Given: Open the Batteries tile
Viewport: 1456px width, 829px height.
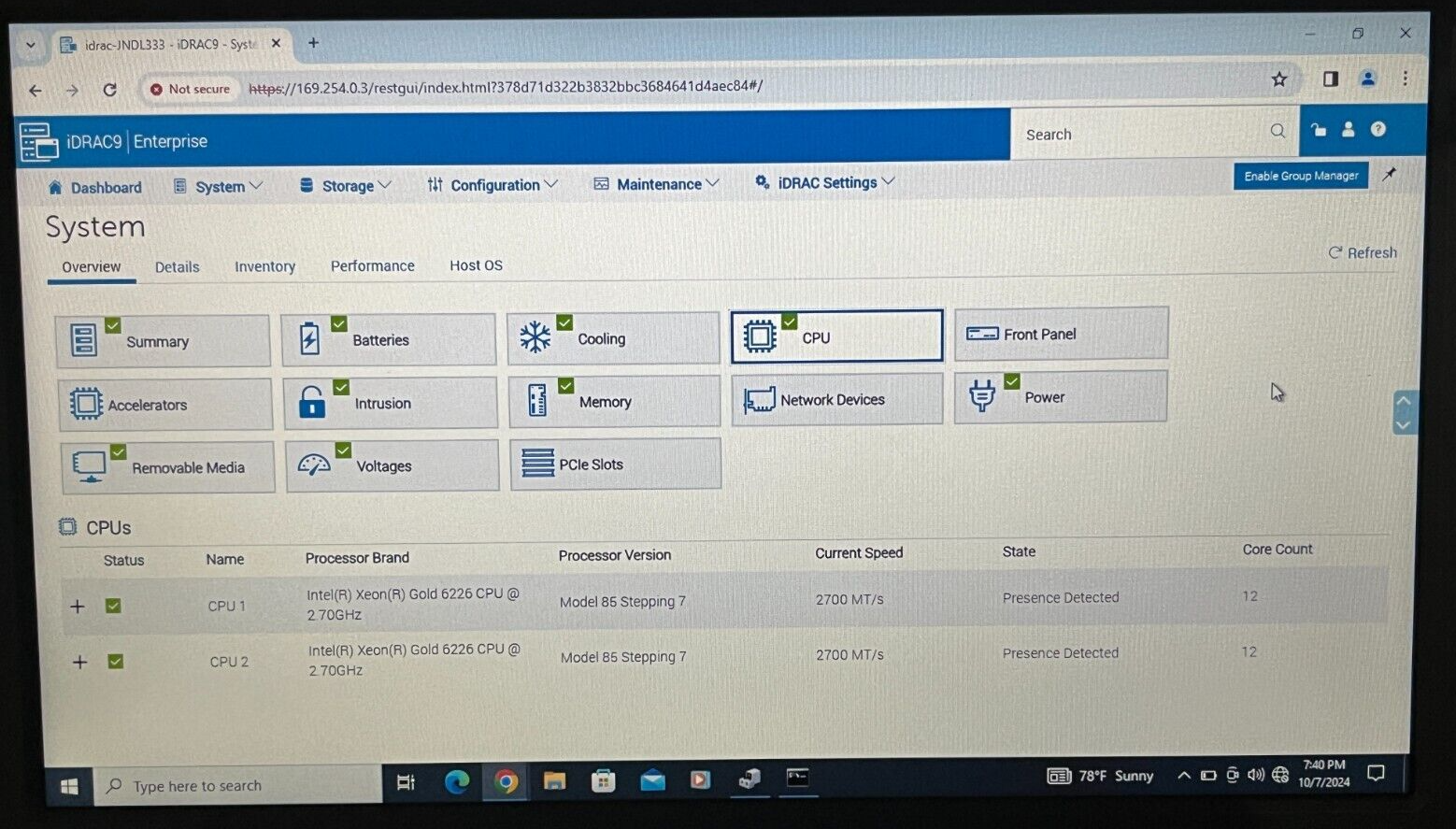Looking at the screenshot, I should tap(389, 339).
